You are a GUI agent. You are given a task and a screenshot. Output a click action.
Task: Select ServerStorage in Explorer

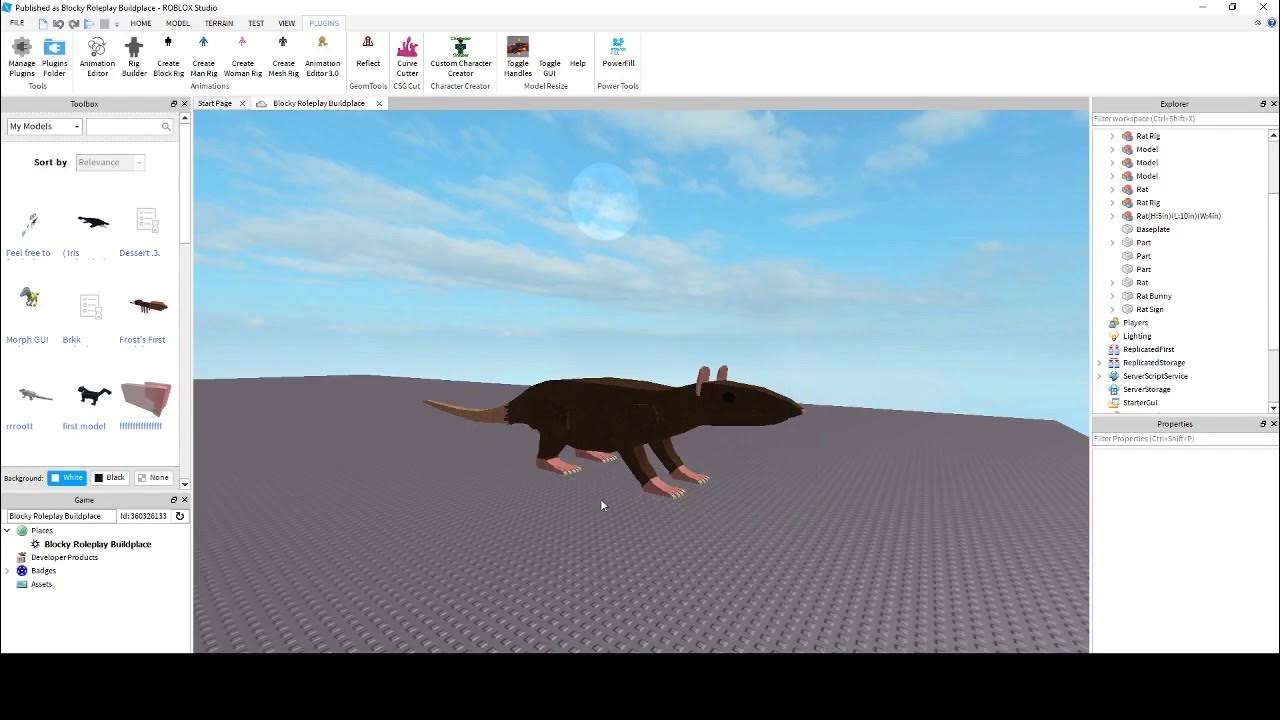point(1146,389)
